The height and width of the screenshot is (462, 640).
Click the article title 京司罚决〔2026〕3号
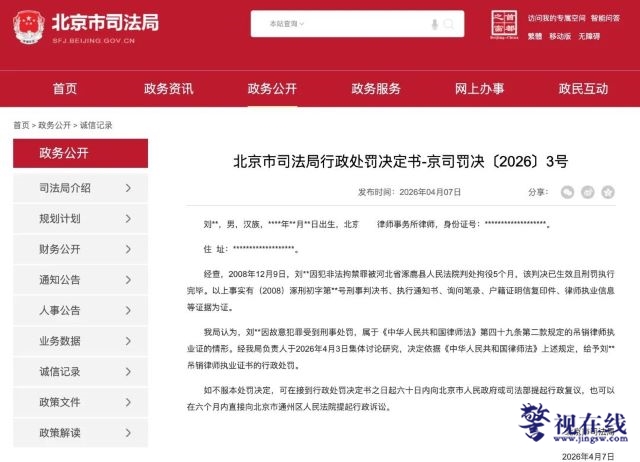pyautogui.click(x=400, y=162)
